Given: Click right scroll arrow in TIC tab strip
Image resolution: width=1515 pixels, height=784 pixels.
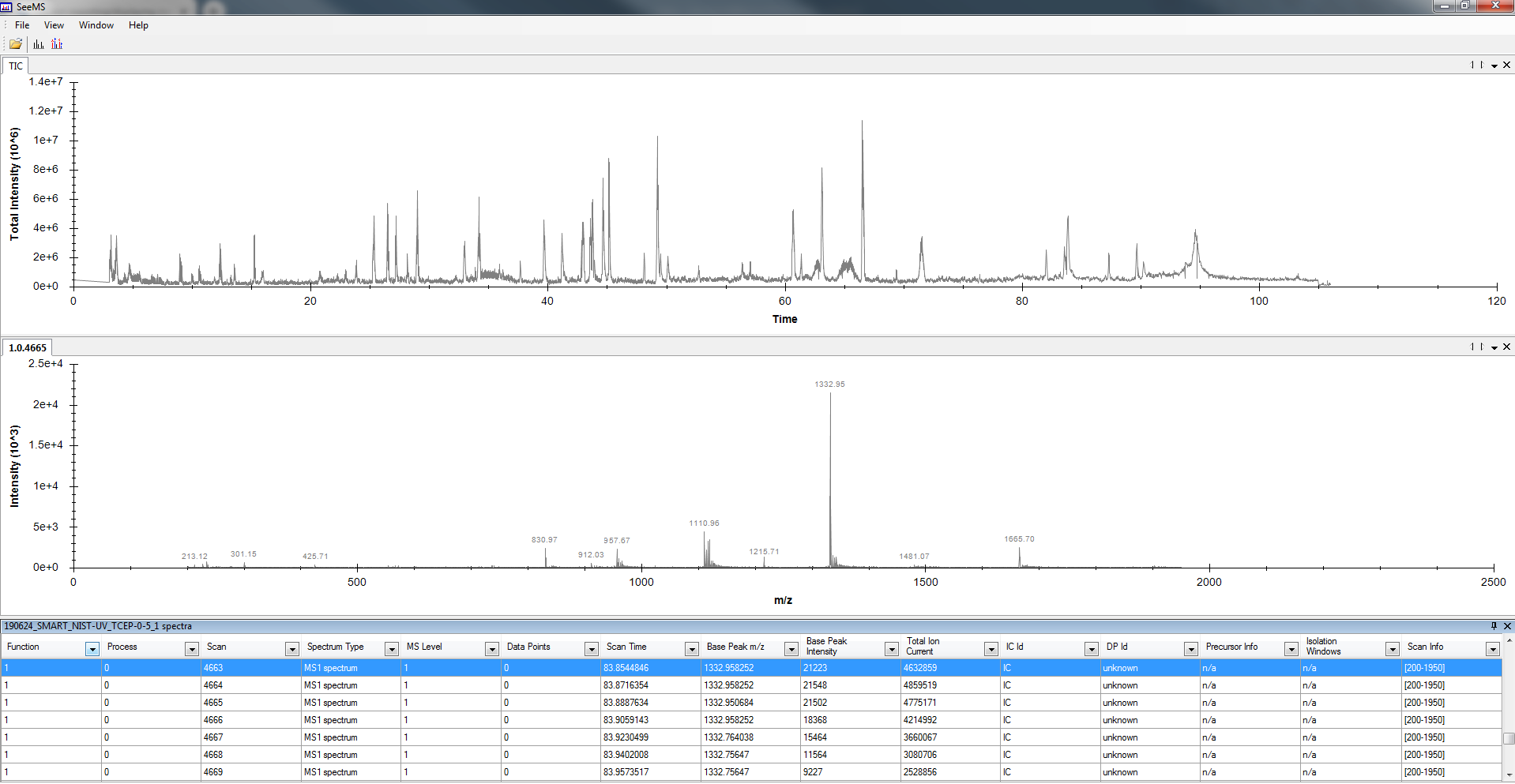Looking at the screenshot, I should [1482, 66].
